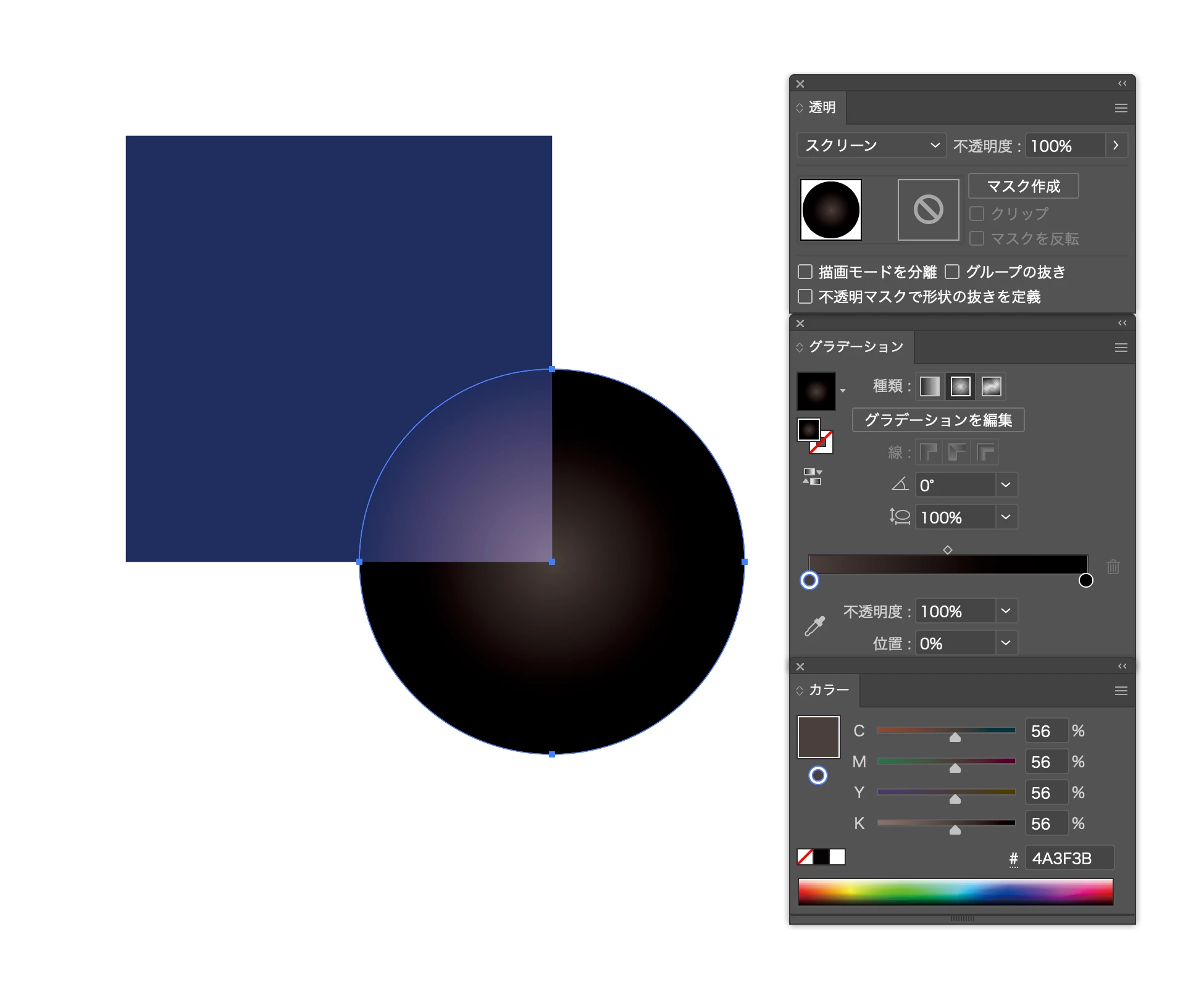This screenshot has height=984, width=1204.
Task: Click the hex color value field
Action: [x=1069, y=858]
